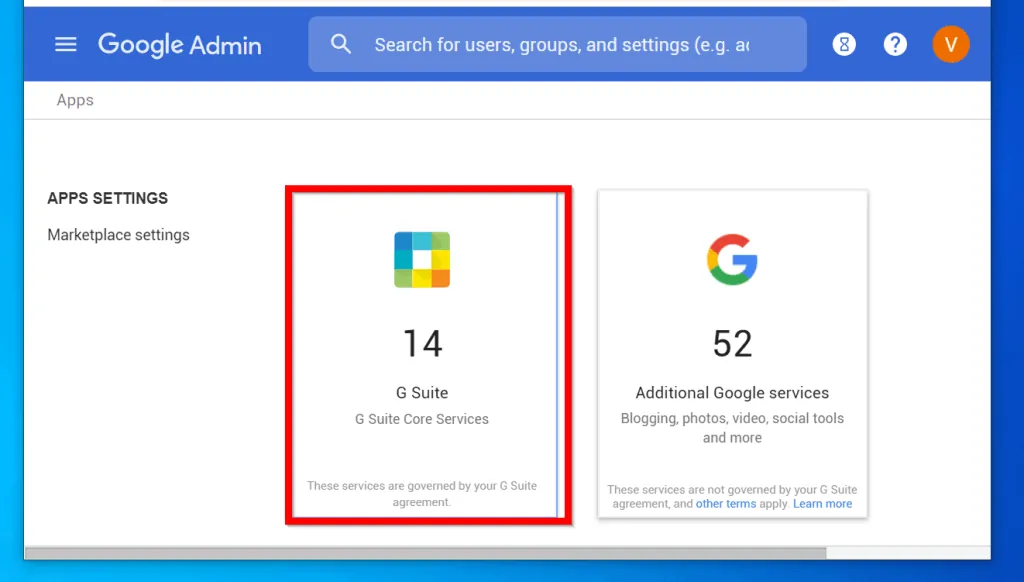The image size is (1024, 582).
Task: Open help using the question mark icon
Action: 894,44
